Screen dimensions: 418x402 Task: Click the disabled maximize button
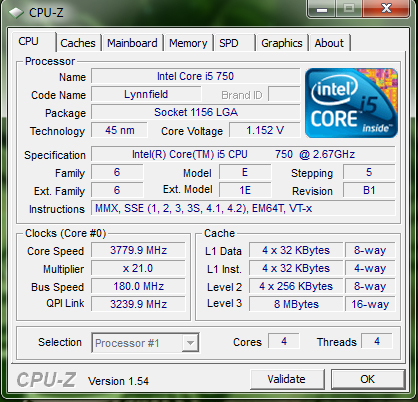[x=349, y=9]
